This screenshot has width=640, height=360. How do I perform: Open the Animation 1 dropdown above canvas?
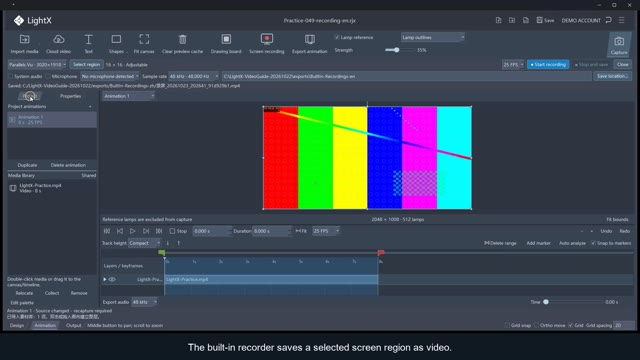click(129, 96)
